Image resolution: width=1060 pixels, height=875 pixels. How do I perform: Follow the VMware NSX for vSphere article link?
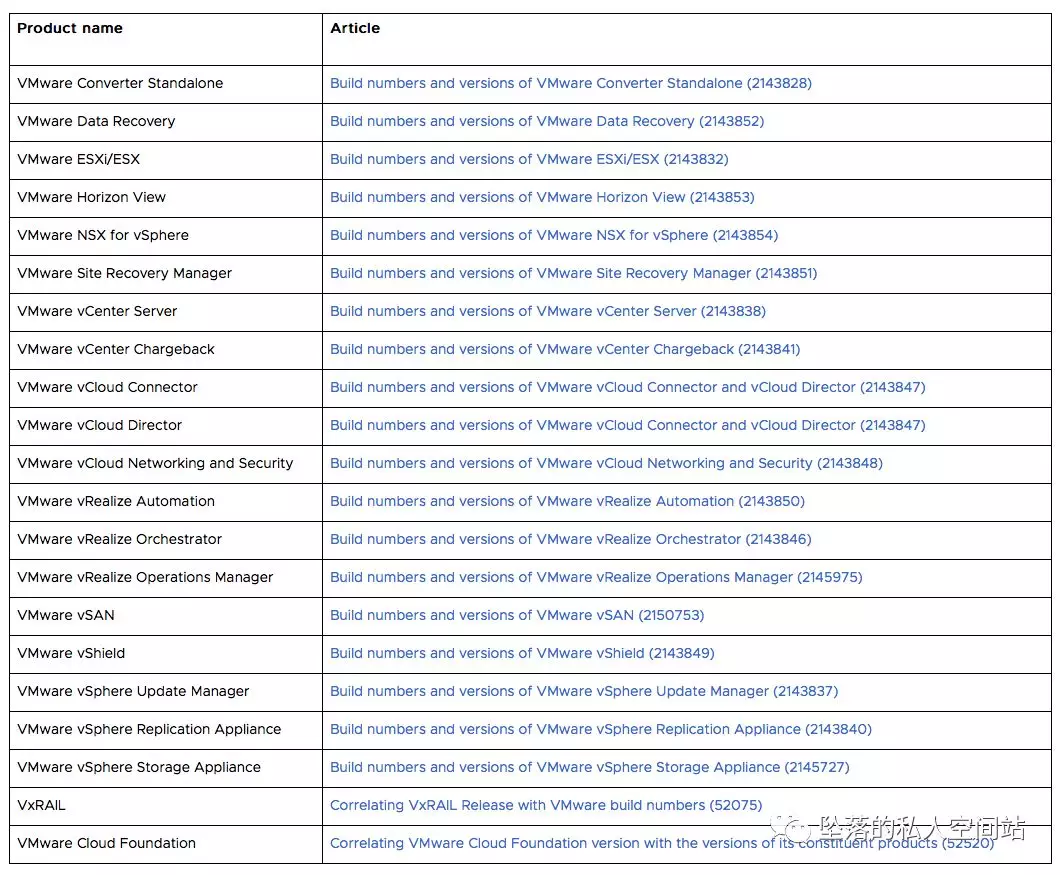553,235
